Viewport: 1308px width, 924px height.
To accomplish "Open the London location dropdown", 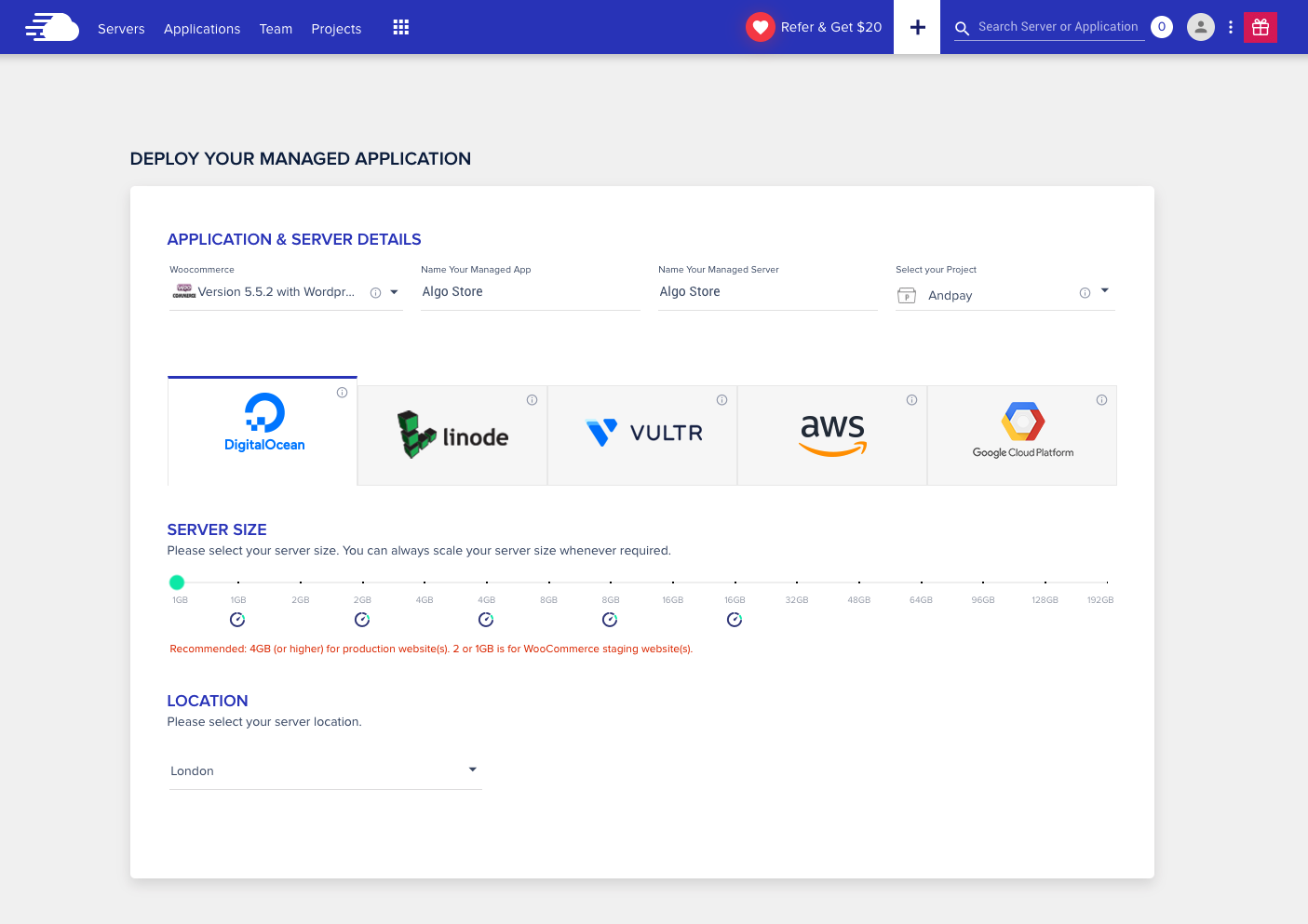I will point(324,770).
